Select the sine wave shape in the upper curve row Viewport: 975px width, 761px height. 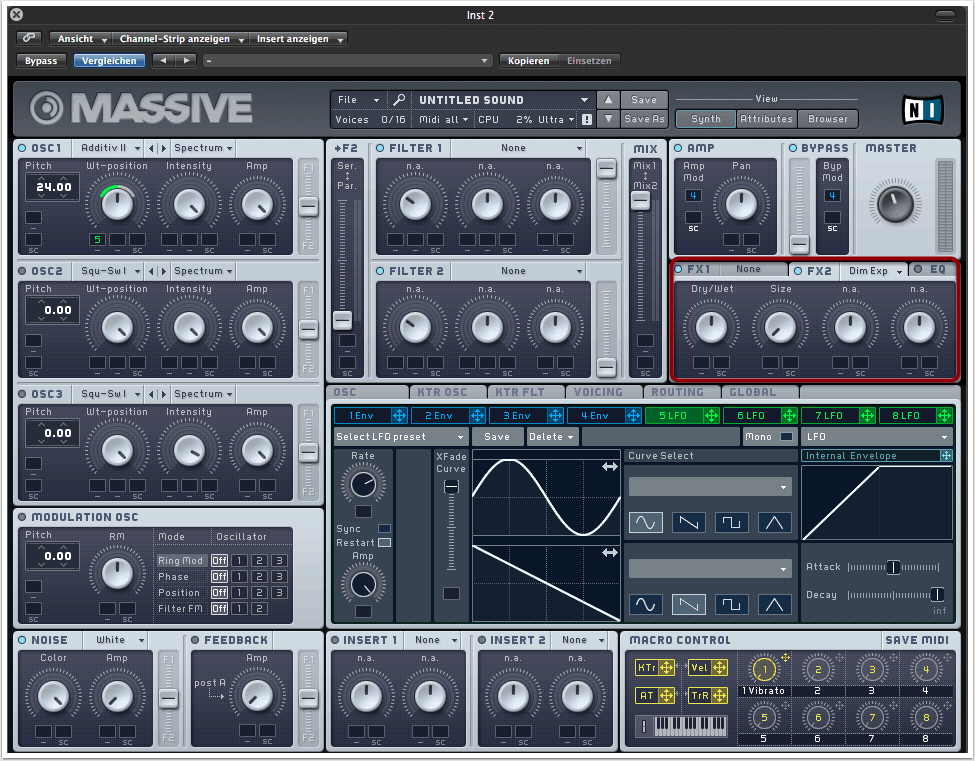tap(645, 521)
